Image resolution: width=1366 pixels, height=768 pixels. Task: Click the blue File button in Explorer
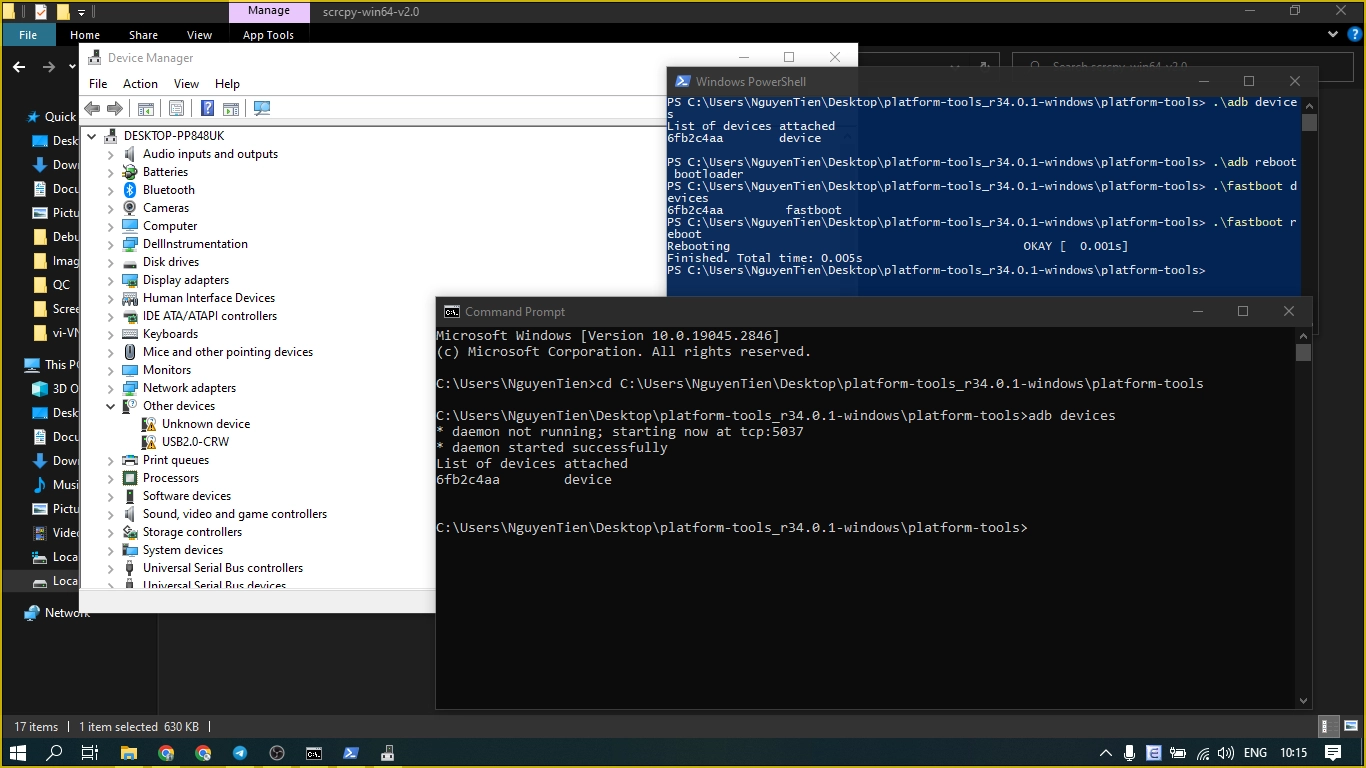point(28,35)
